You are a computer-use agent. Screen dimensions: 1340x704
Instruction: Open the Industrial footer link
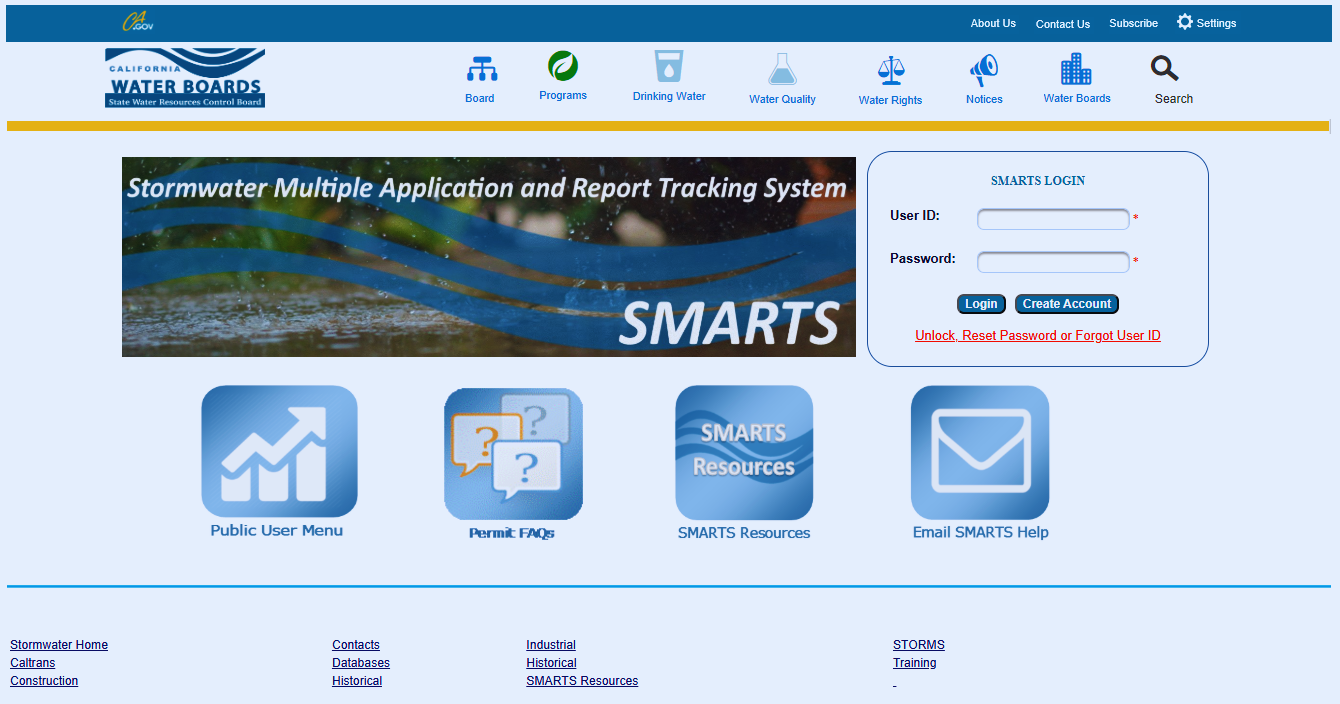point(551,645)
